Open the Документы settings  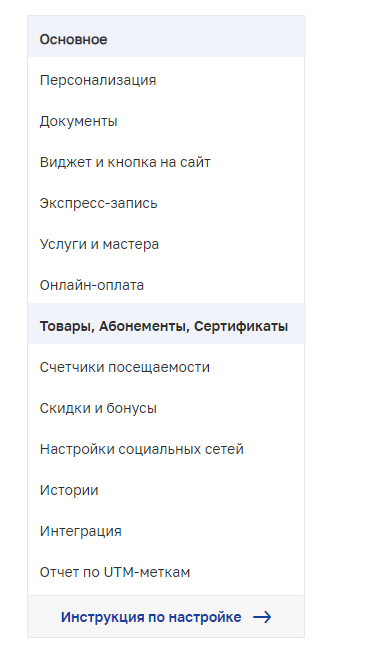click(x=166, y=121)
